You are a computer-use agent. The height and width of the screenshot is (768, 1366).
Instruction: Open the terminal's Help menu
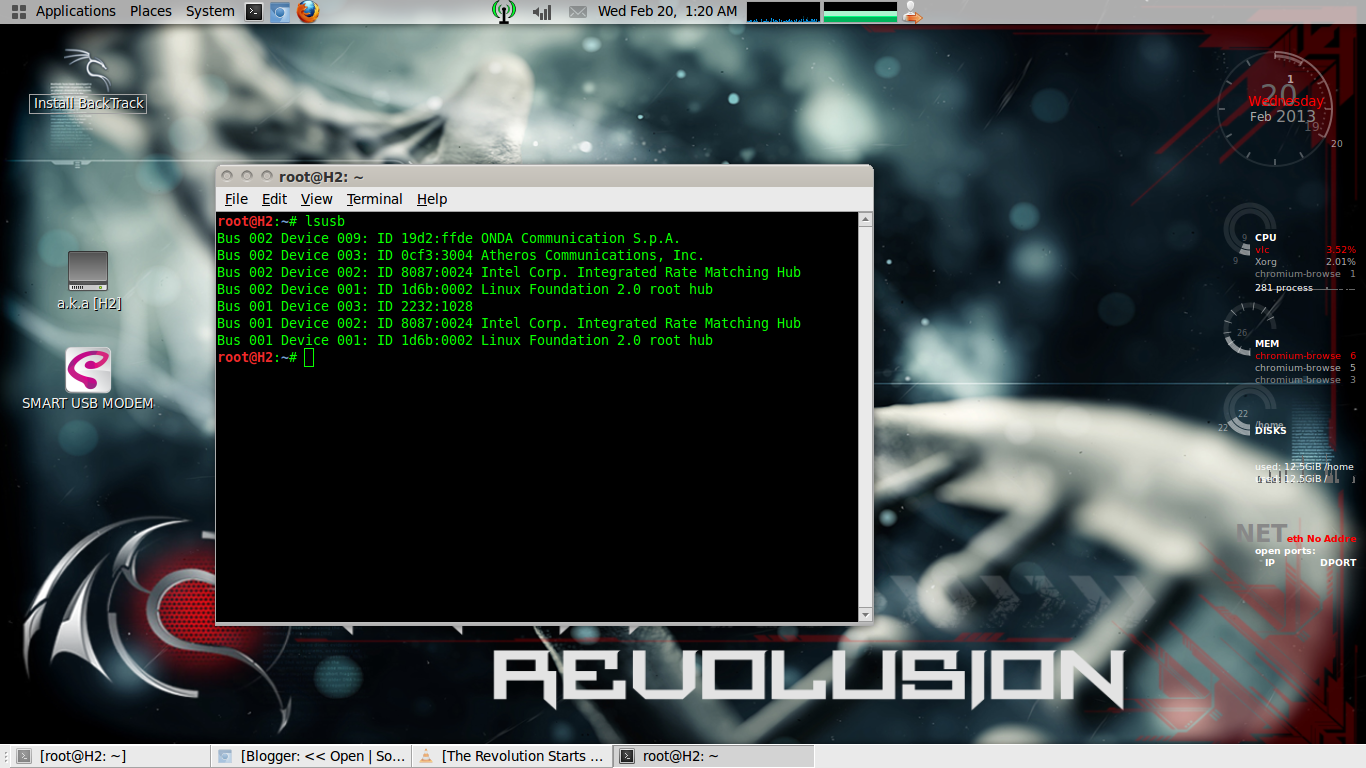tap(432, 199)
